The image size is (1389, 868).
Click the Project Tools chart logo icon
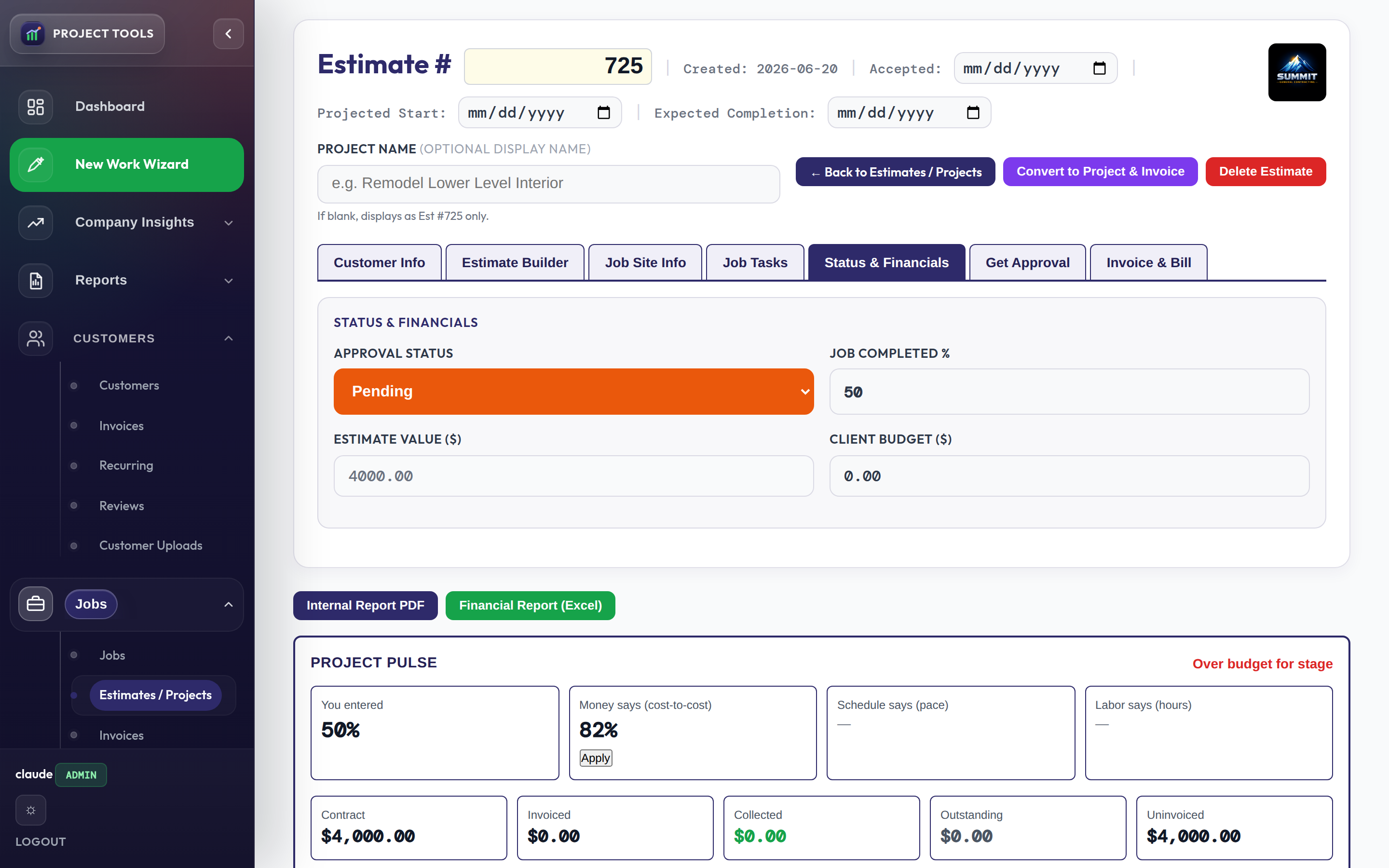point(33,34)
